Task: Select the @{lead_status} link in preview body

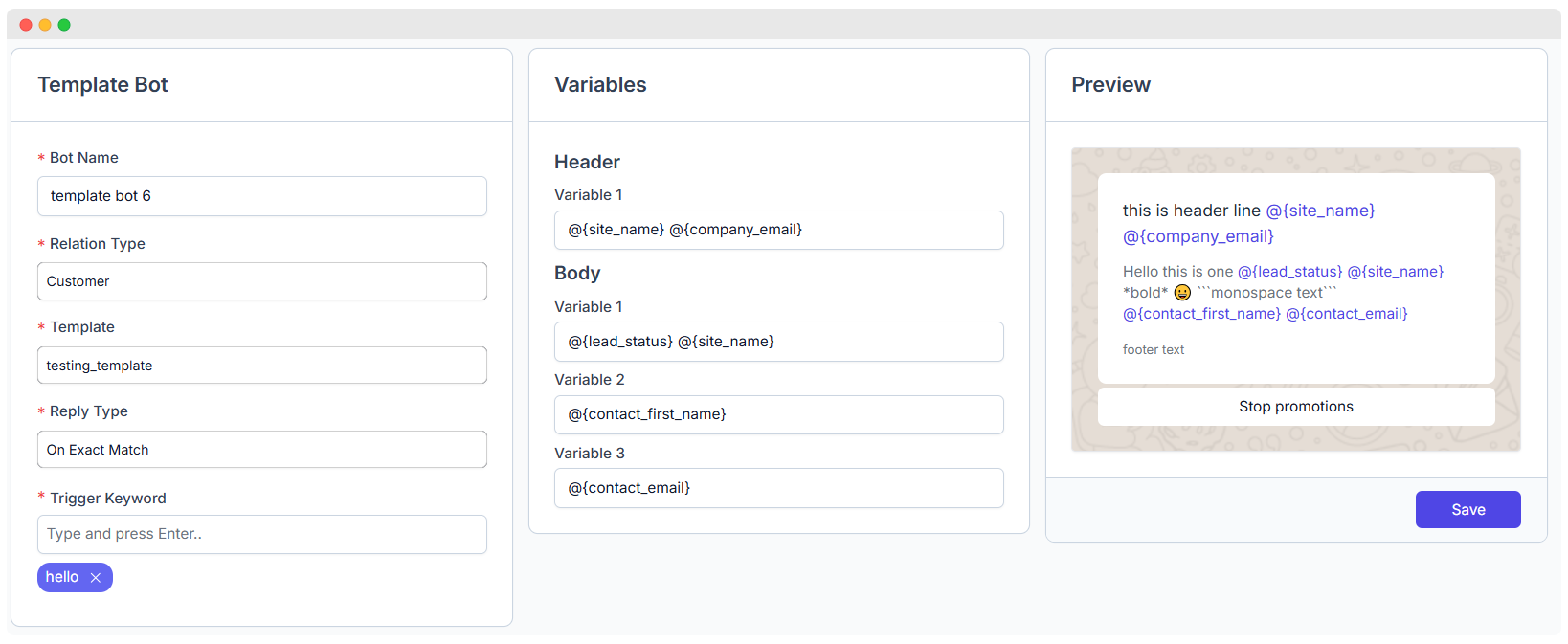Action: (x=1289, y=271)
